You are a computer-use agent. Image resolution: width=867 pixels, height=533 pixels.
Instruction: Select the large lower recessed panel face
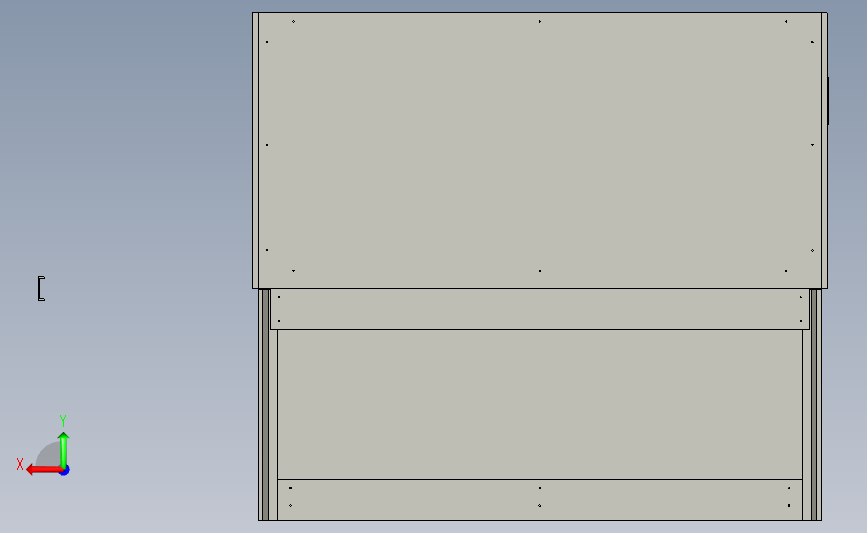pos(540,404)
